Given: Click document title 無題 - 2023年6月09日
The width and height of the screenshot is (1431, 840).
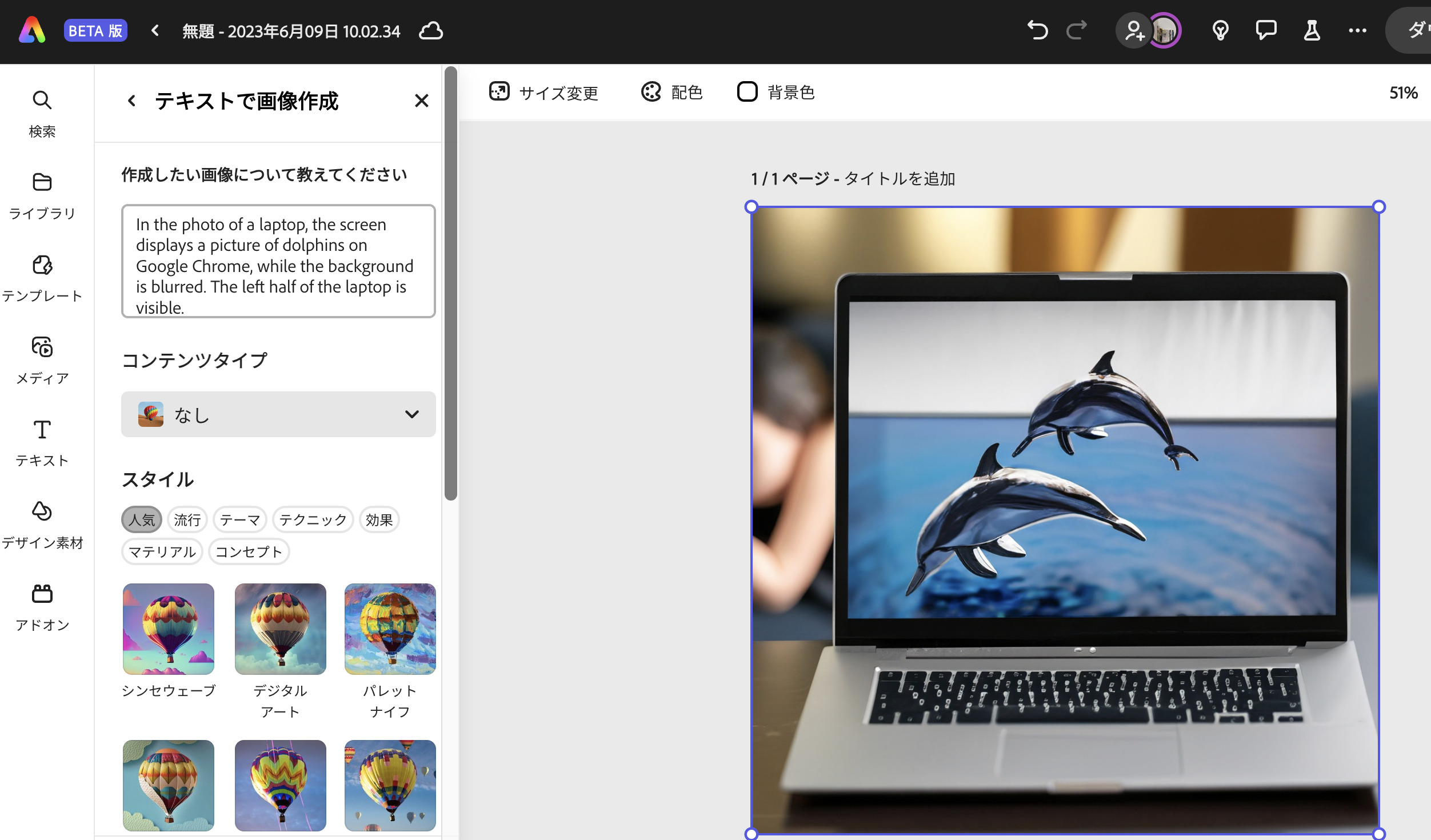Looking at the screenshot, I should 291,31.
